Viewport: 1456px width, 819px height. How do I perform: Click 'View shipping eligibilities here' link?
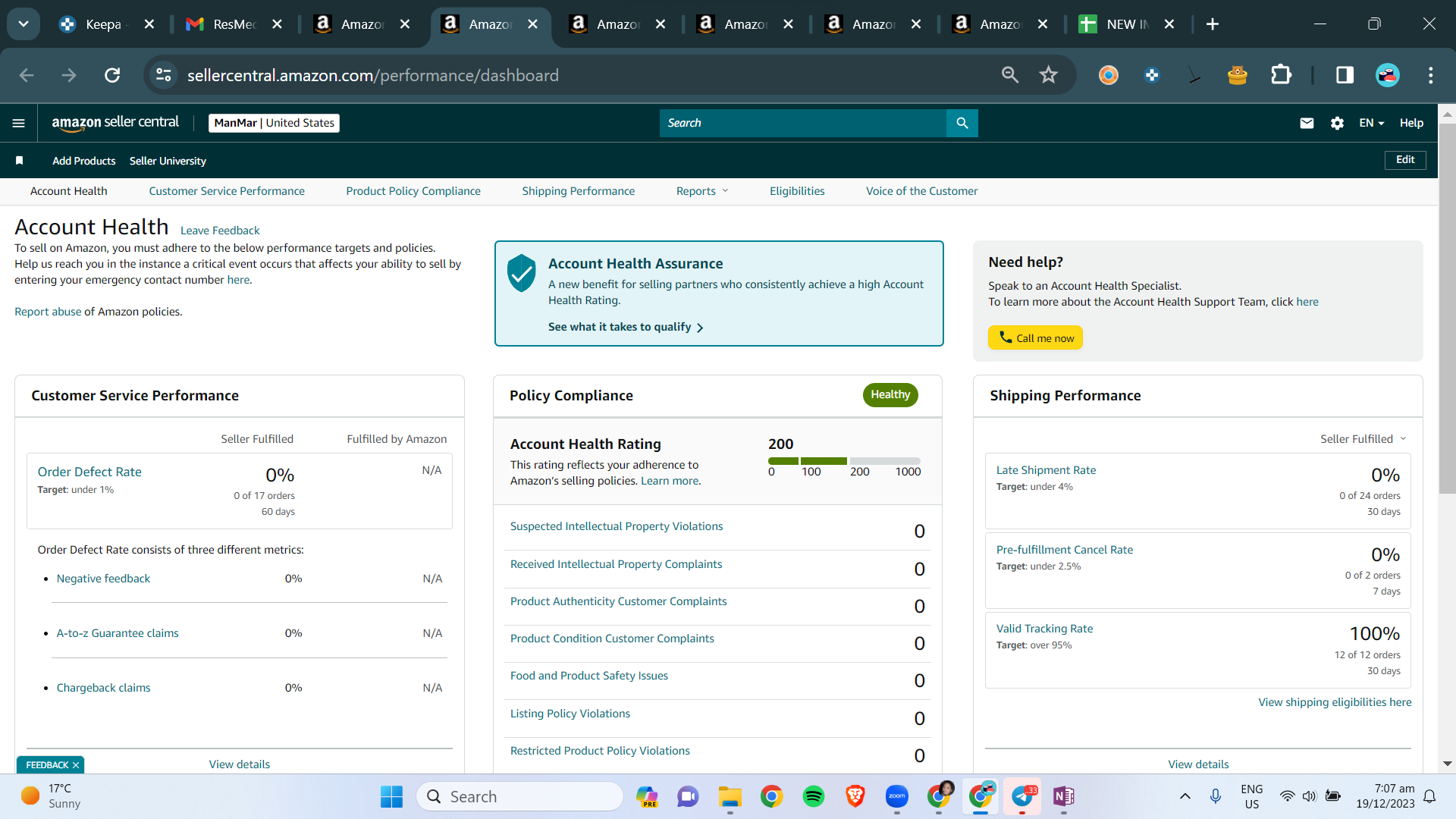point(1335,702)
